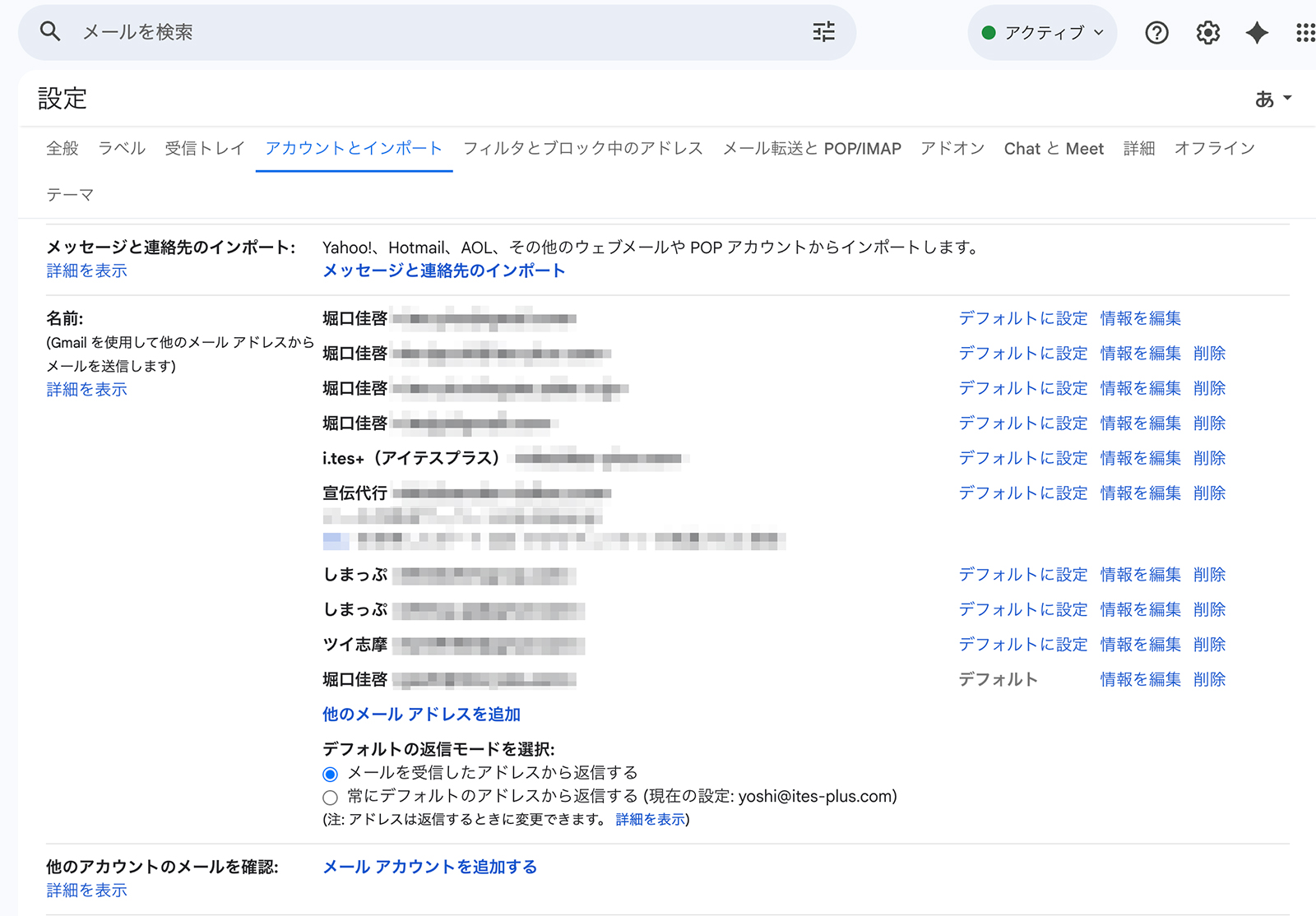The image size is (1316, 916).
Task: Delete the ツイ志摩 address entry
Action: [x=1209, y=645]
